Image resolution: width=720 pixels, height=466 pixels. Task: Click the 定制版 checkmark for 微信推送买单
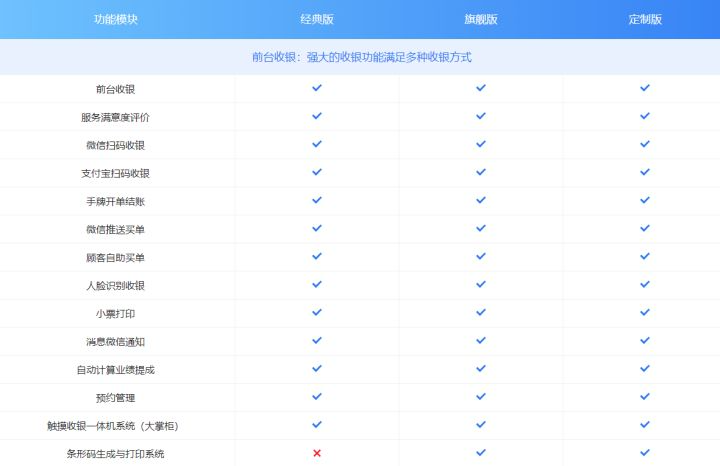coord(645,228)
